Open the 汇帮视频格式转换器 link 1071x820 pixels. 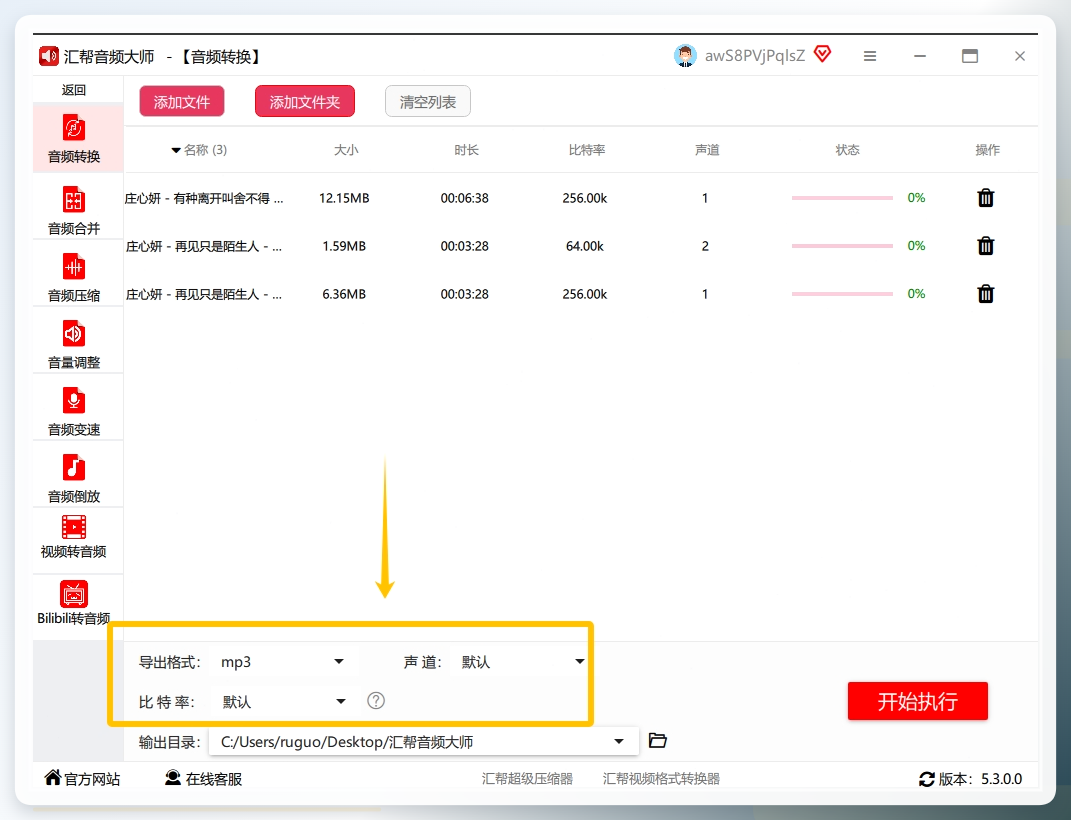coord(661,779)
